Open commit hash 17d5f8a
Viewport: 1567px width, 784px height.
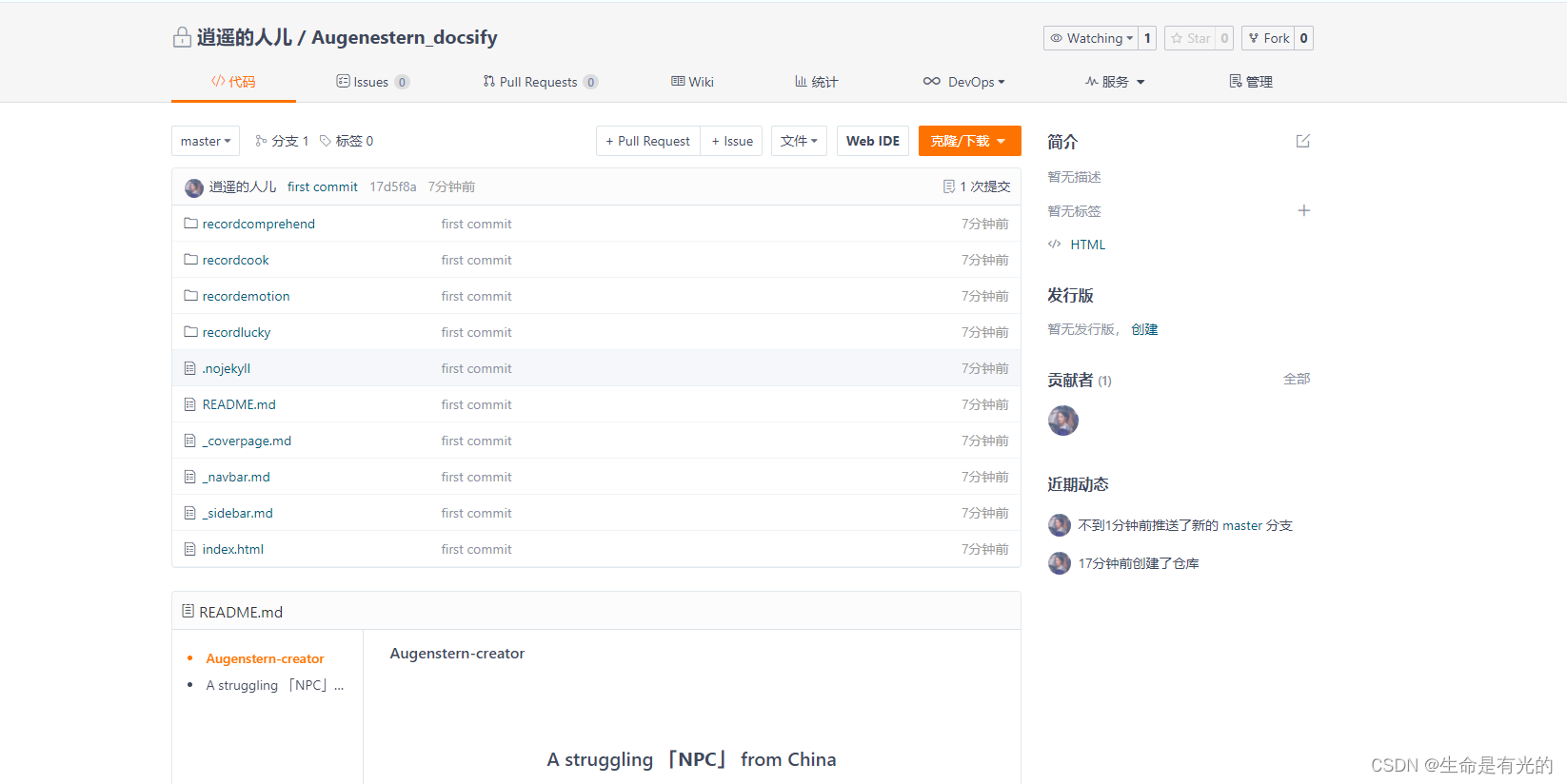tap(393, 186)
